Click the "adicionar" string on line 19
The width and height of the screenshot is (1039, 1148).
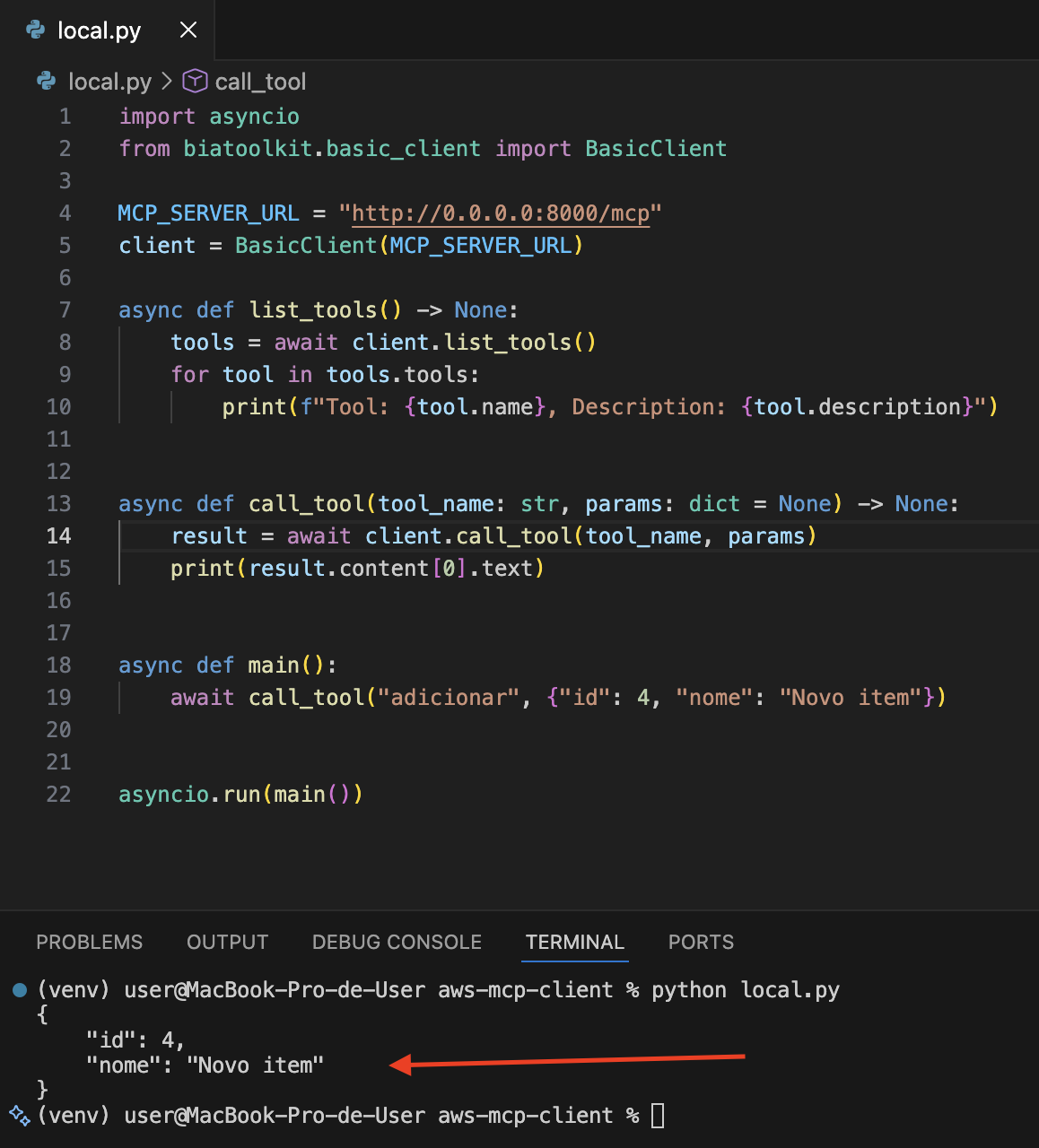click(449, 698)
